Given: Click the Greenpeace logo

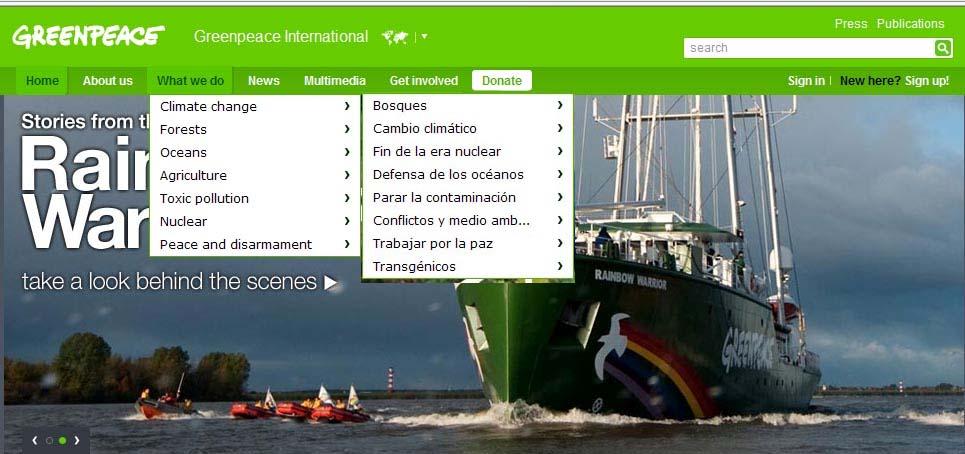Looking at the screenshot, I should coord(88,36).
